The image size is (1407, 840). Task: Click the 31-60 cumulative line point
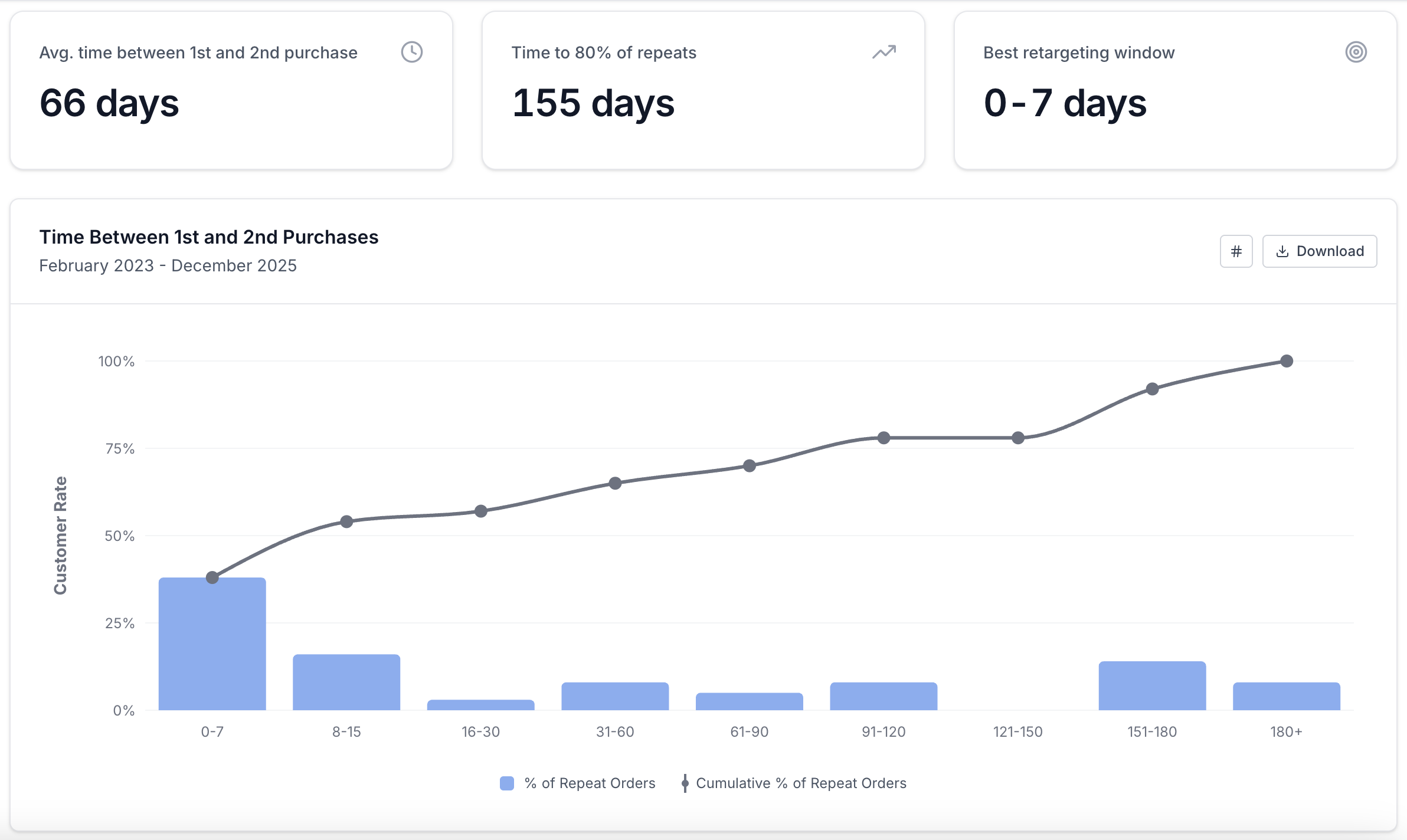(615, 483)
